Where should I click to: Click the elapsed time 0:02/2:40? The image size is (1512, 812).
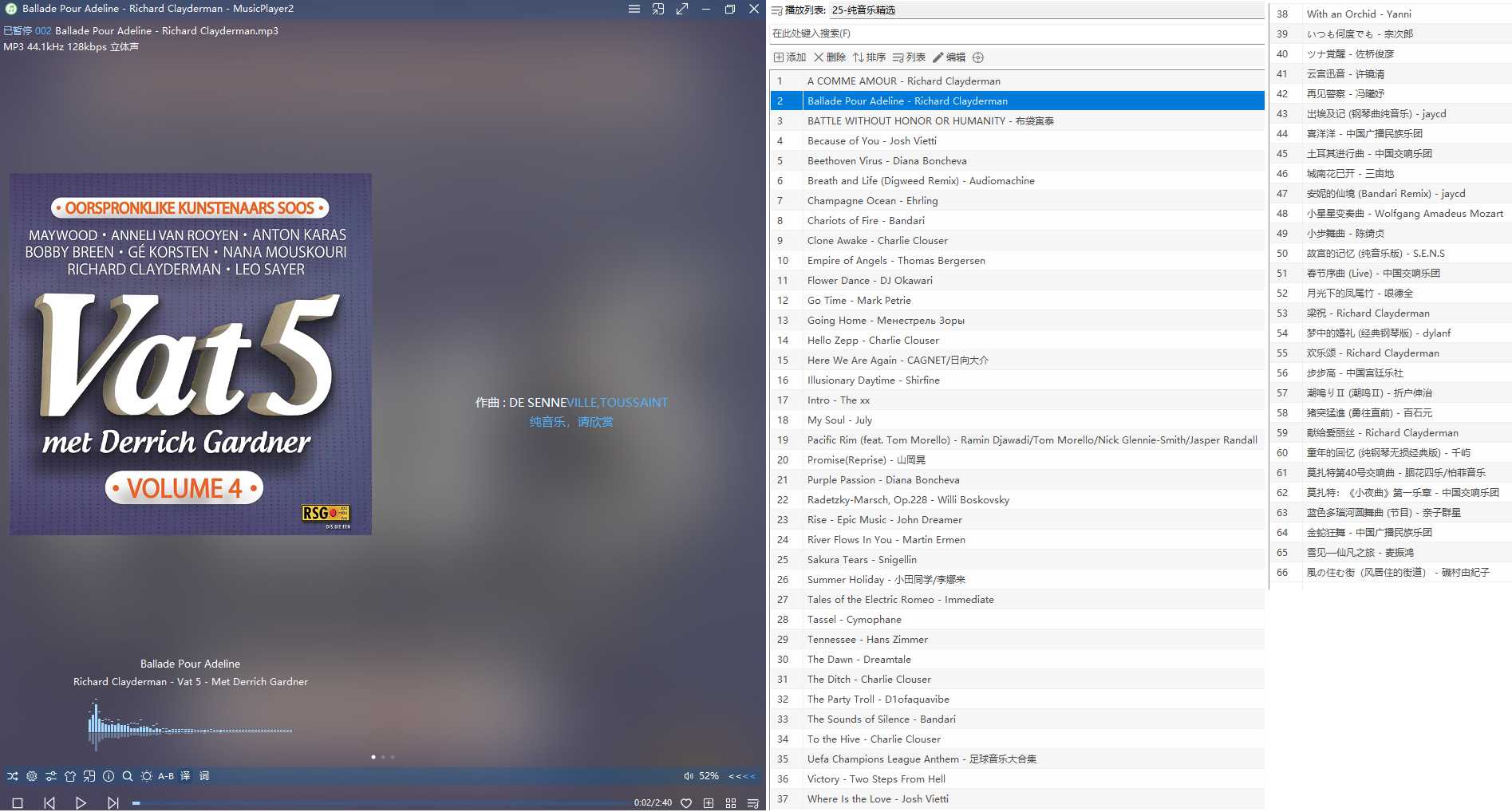pyautogui.click(x=653, y=802)
